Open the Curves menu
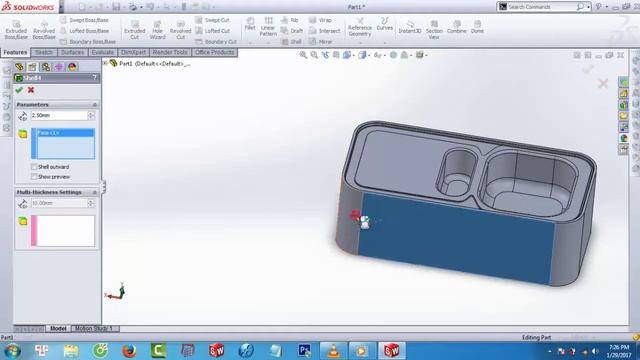640x360 pixels. (x=384, y=24)
